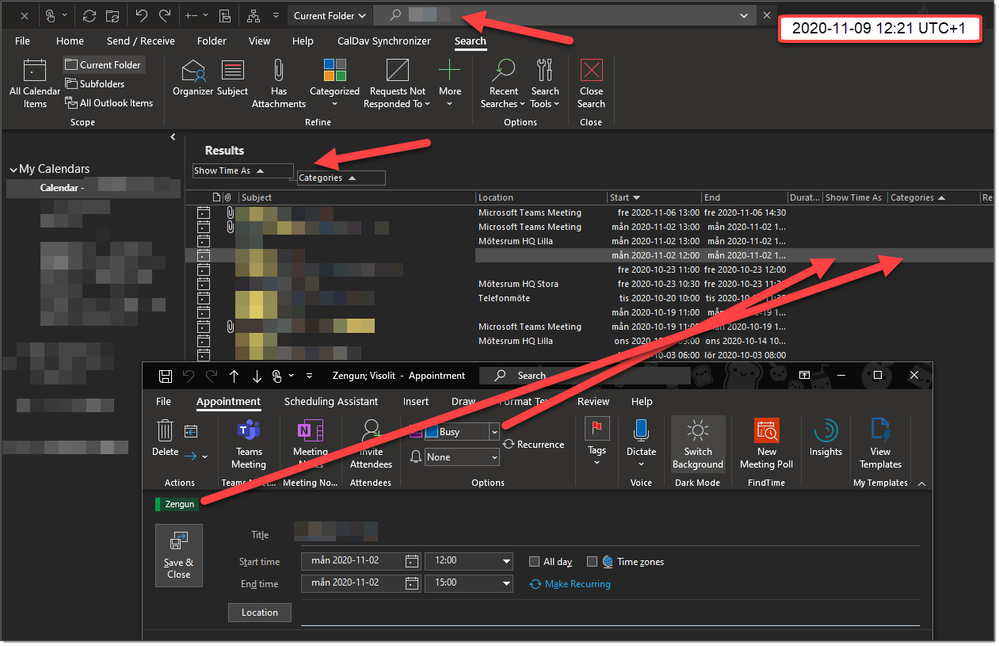This screenshot has height=646, width=999.
Task: Collapse the appointment ribbon
Action: tap(921, 484)
